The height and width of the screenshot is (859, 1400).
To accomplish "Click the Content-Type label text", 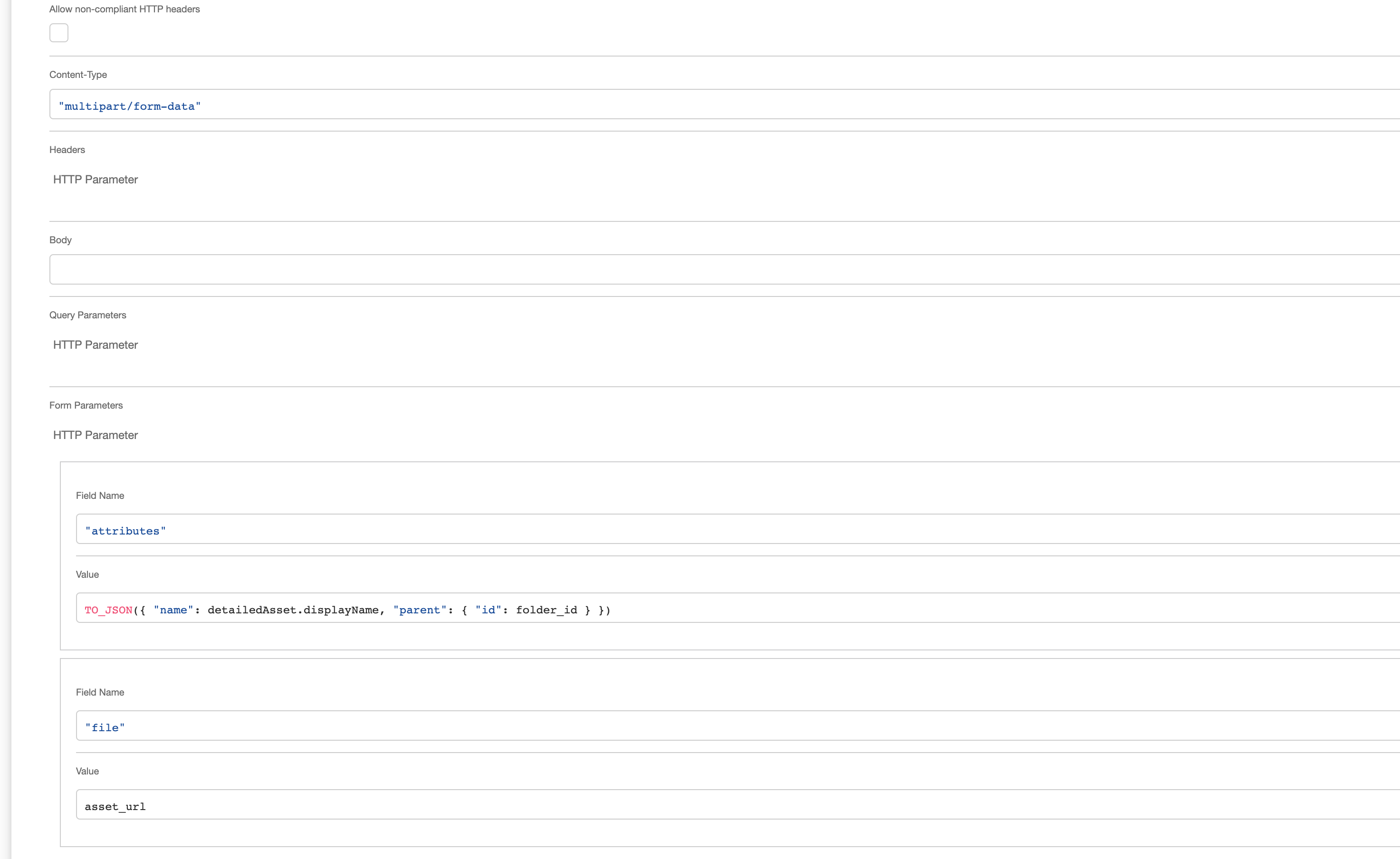I will [x=78, y=75].
